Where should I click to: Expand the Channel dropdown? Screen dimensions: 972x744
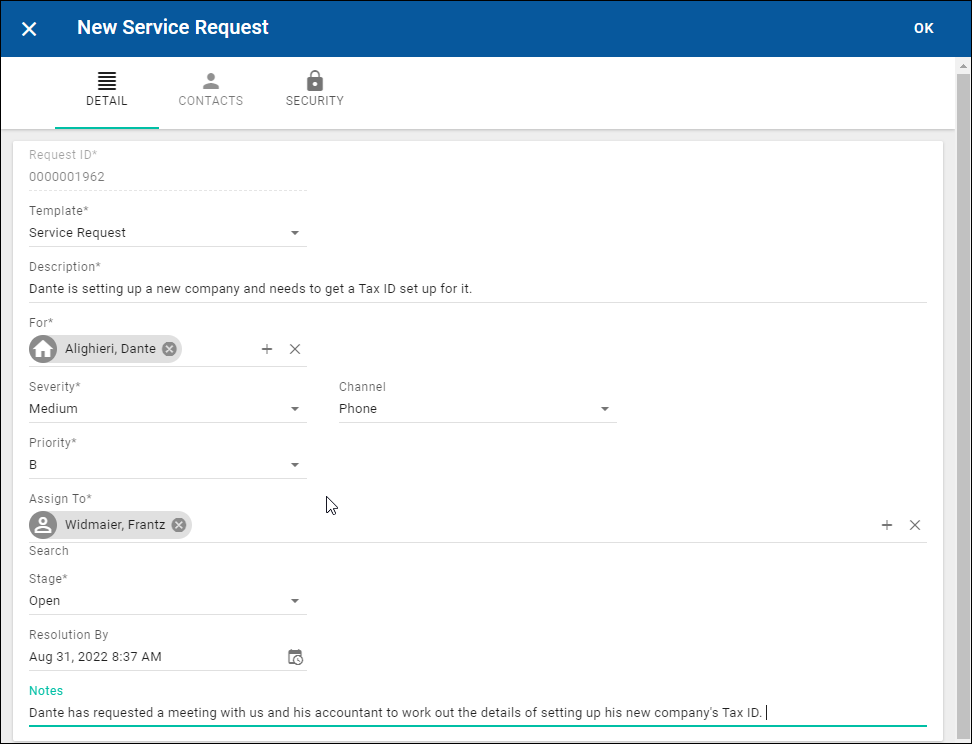pos(604,409)
